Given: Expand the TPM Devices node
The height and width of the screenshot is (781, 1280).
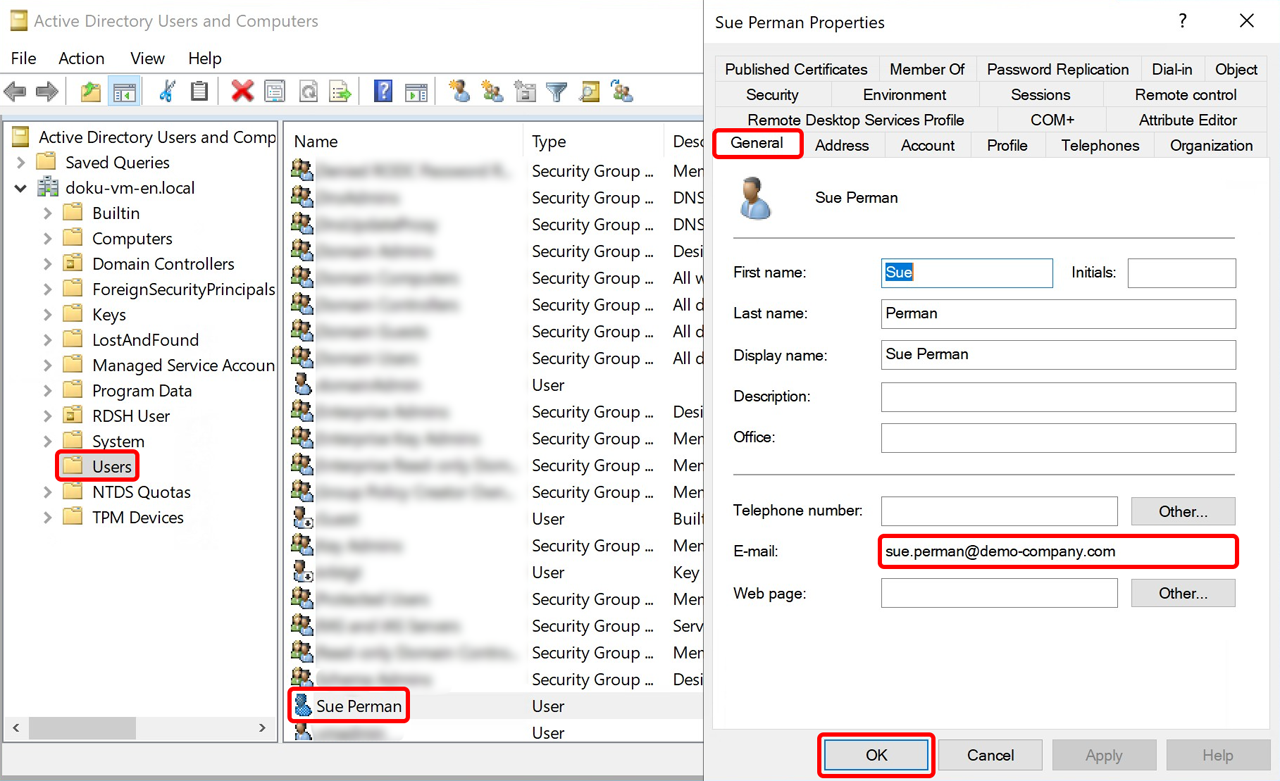Looking at the screenshot, I should (47, 517).
